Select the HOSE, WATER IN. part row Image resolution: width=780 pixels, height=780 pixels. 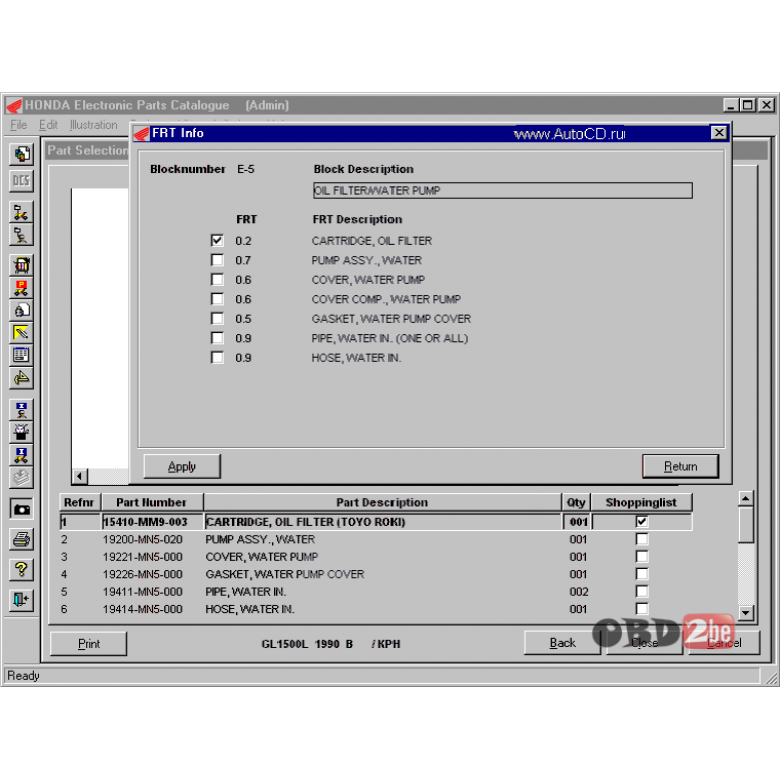376,609
